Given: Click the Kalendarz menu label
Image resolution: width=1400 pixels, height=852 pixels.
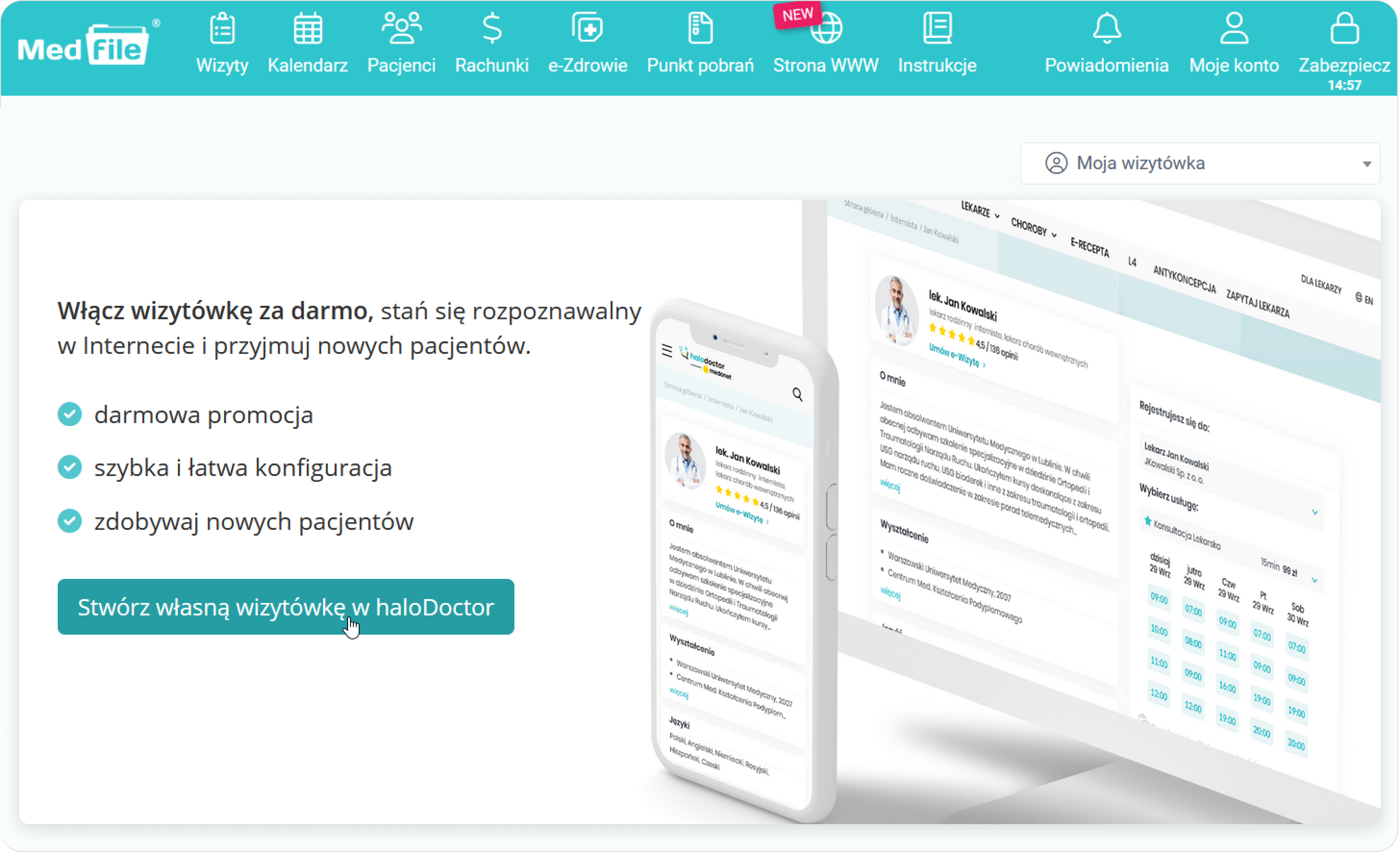Looking at the screenshot, I should pyautogui.click(x=308, y=65).
